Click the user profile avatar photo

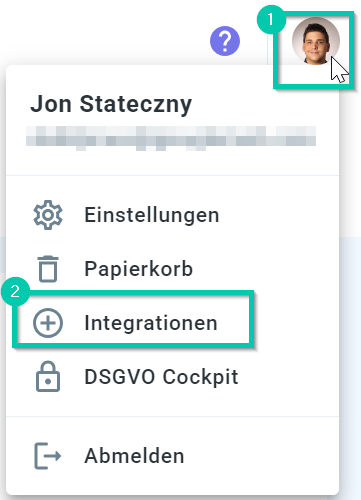click(316, 41)
